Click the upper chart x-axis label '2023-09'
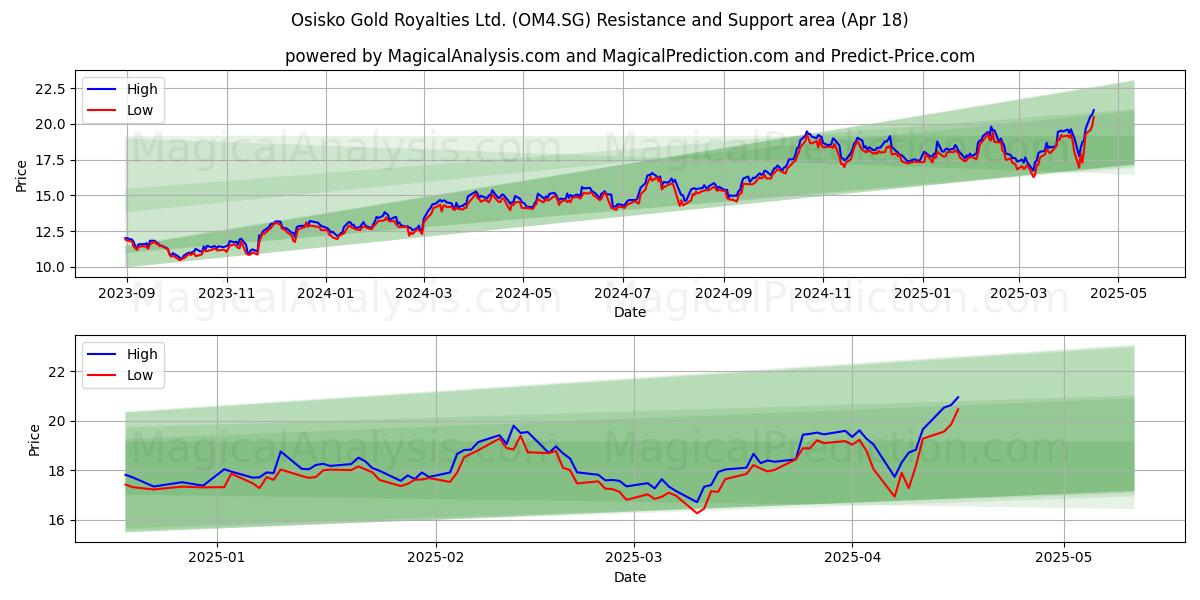Image resolution: width=1200 pixels, height=600 pixels. point(127,294)
